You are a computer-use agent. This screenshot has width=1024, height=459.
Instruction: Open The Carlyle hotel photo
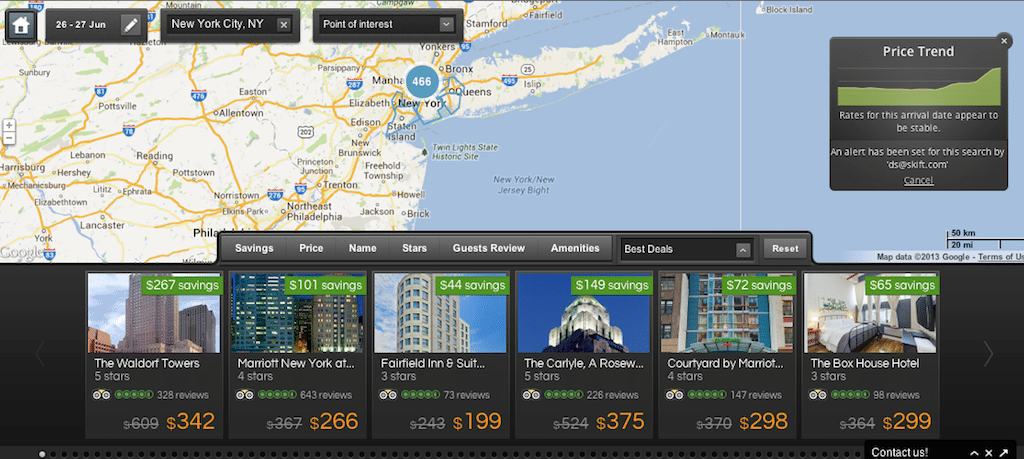point(584,313)
